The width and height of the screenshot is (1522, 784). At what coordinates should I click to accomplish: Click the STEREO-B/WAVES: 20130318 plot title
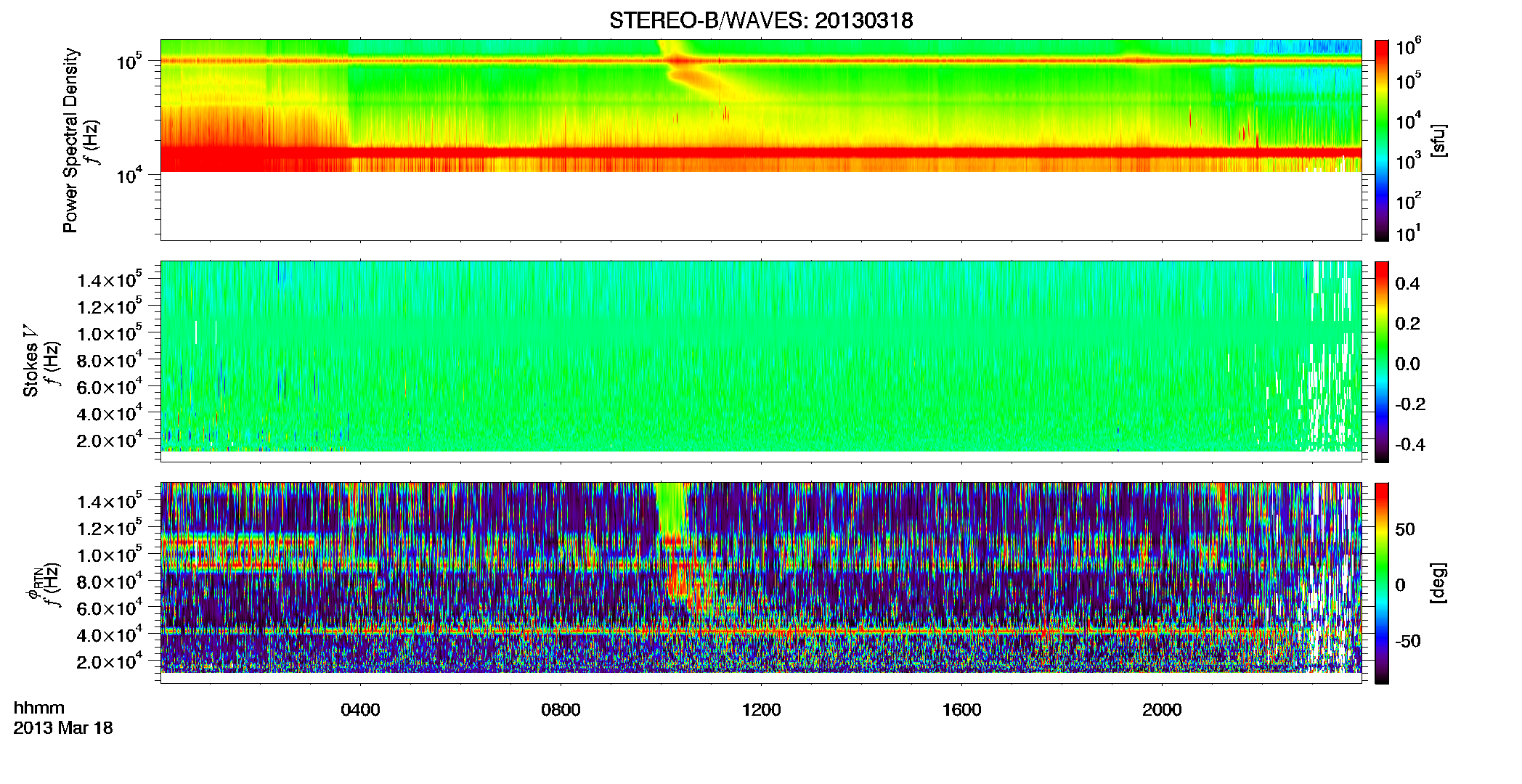(761, 21)
